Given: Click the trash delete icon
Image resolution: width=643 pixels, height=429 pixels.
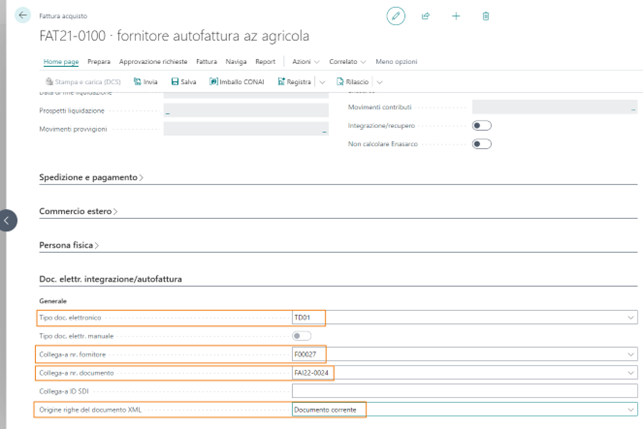Looking at the screenshot, I should pyautogui.click(x=486, y=16).
